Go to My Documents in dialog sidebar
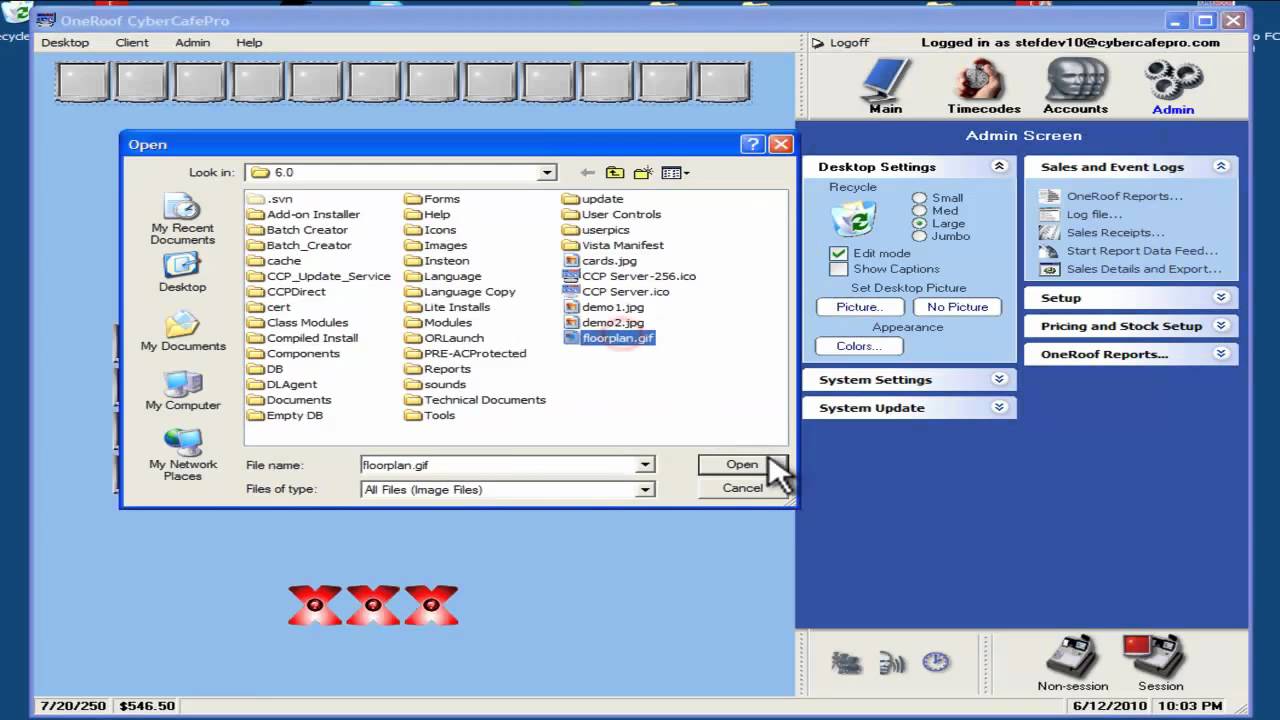This screenshot has height=720, width=1280. point(182,331)
